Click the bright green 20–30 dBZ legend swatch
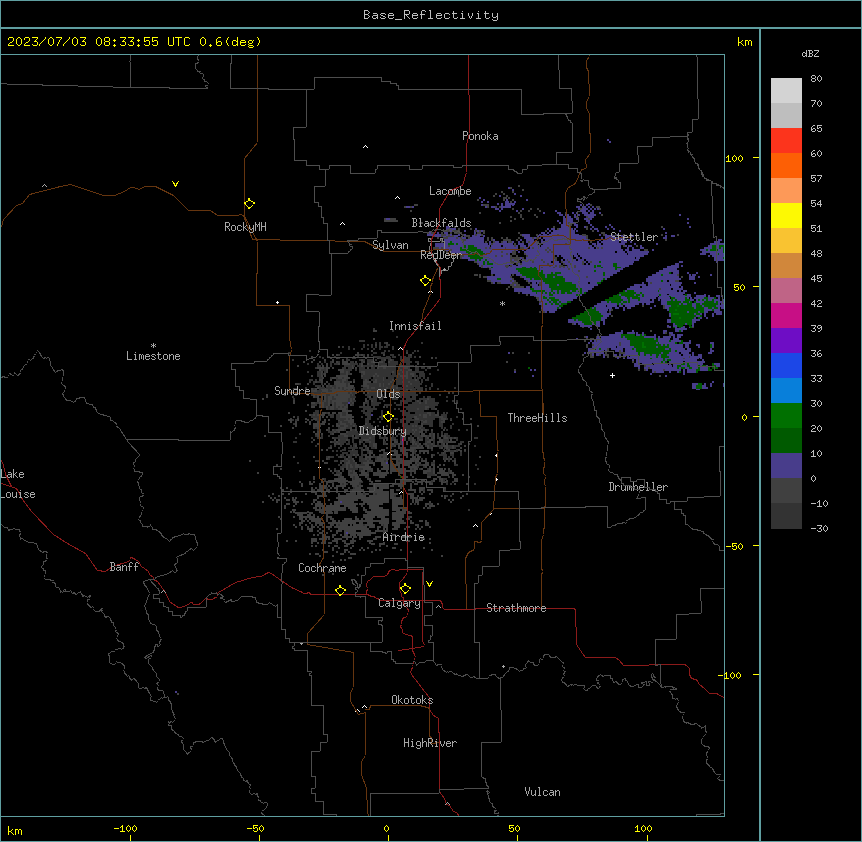The width and height of the screenshot is (862, 842). click(x=786, y=416)
